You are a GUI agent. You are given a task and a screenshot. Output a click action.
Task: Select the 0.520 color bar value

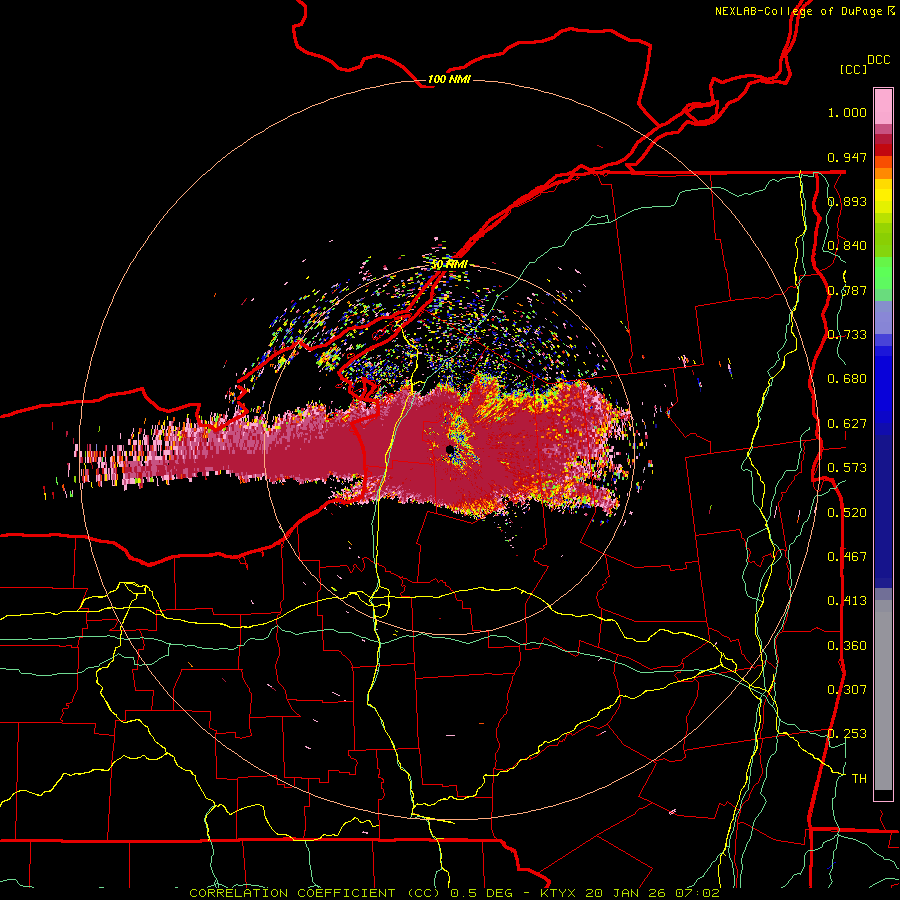pos(847,513)
